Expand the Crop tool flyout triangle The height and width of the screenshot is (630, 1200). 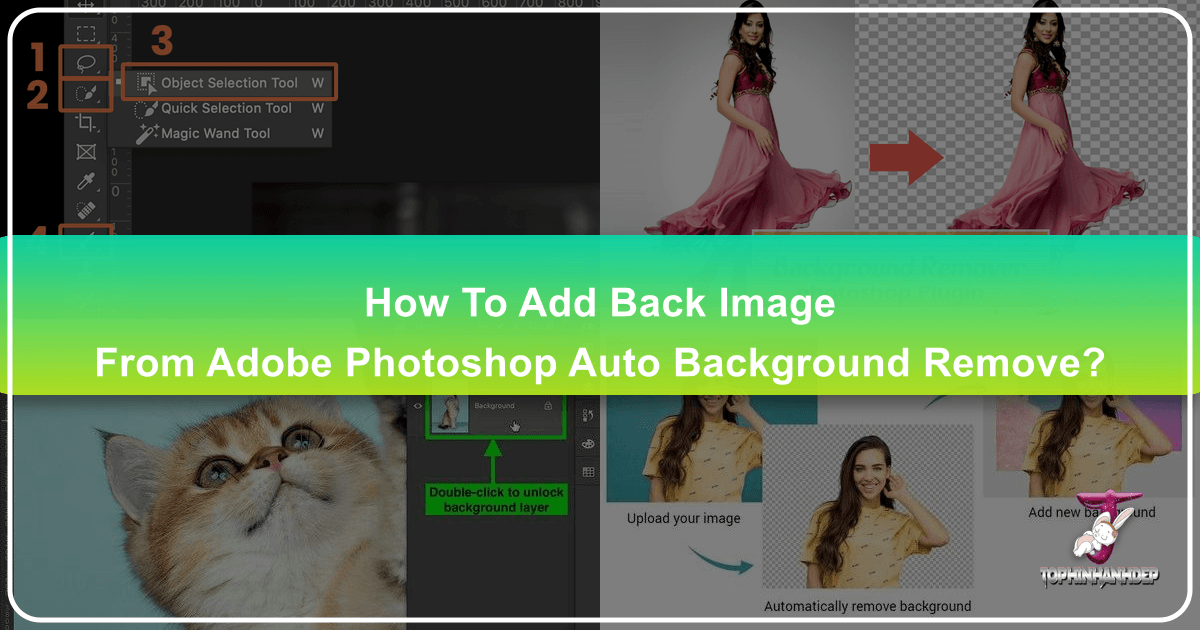click(98, 131)
